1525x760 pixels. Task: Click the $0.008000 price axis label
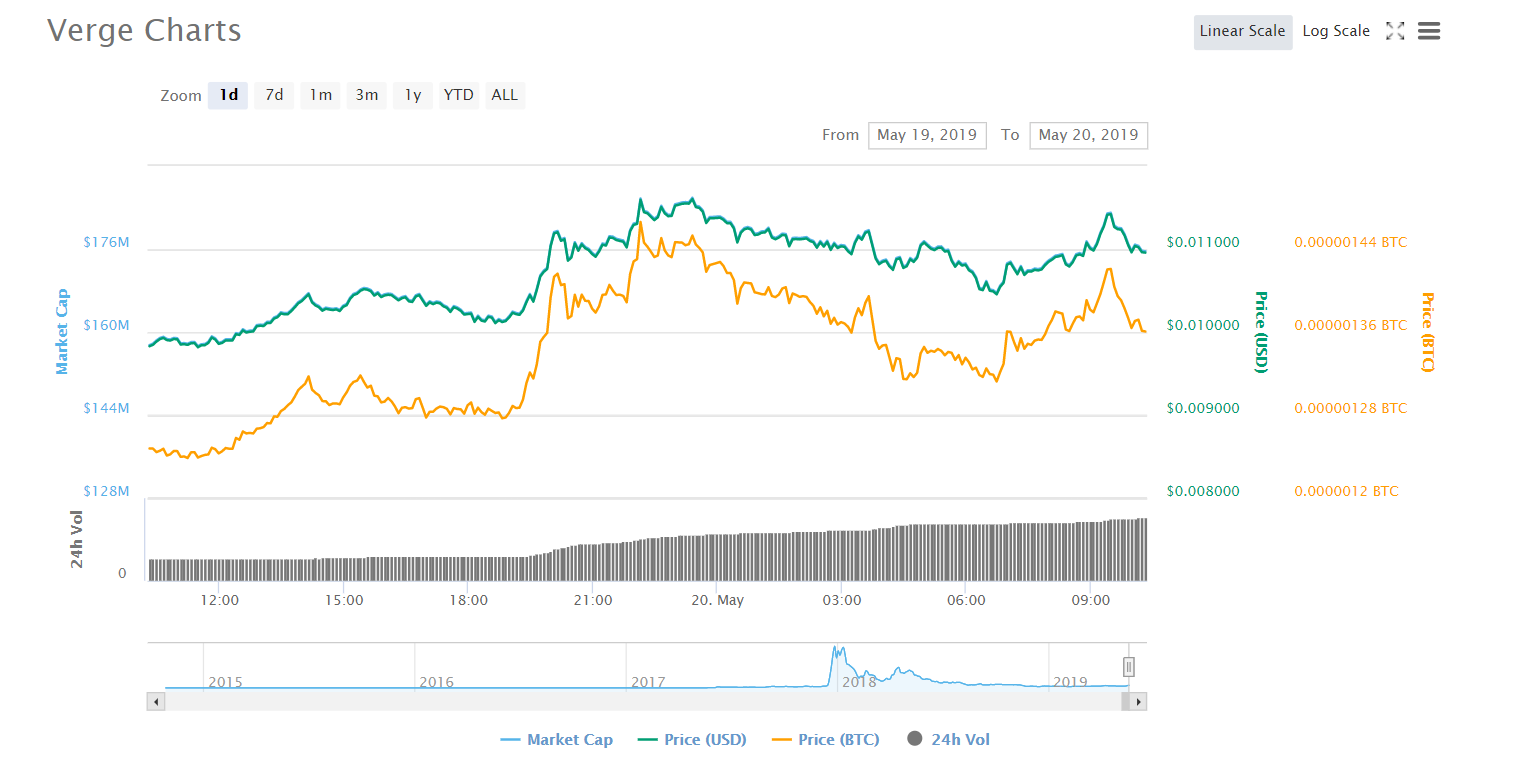point(1203,491)
